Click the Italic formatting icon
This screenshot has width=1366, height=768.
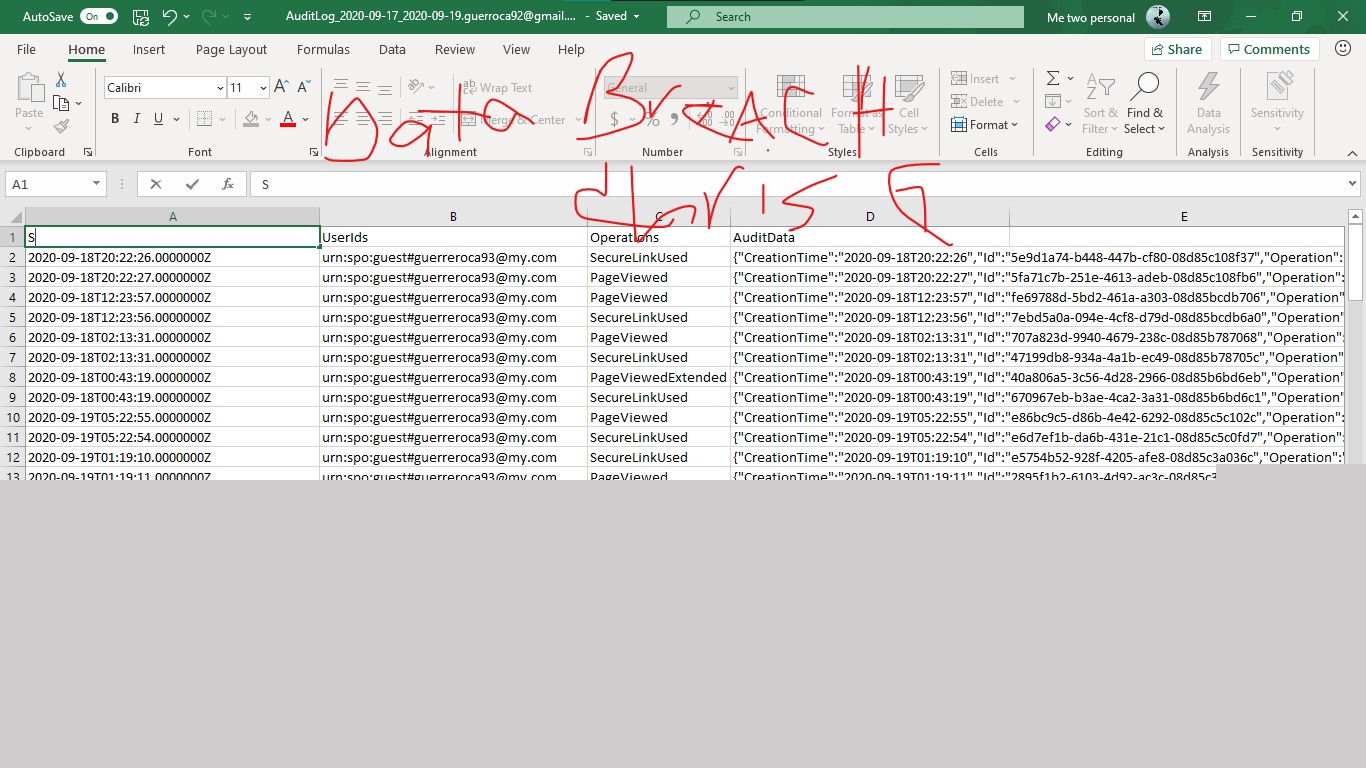click(137, 119)
